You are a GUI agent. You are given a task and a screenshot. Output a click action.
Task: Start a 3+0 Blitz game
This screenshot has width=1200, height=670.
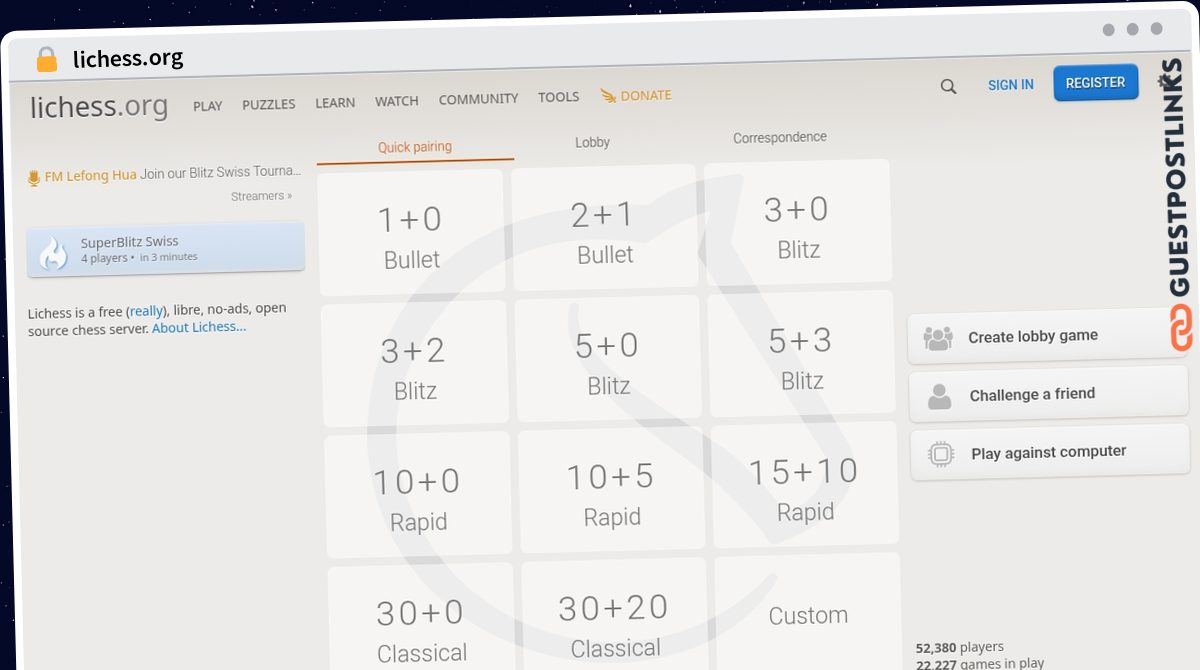pyautogui.click(x=797, y=224)
